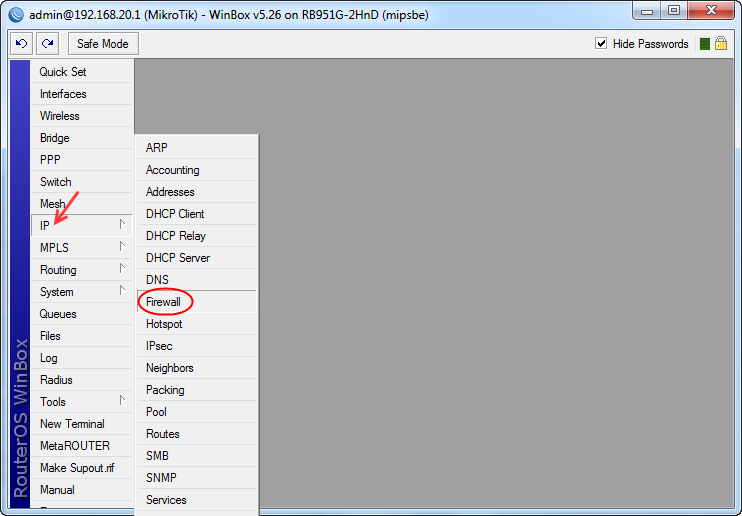This screenshot has width=742, height=516.
Task: Launch New Terminal
Action: pyautogui.click(x=72, y=424)
